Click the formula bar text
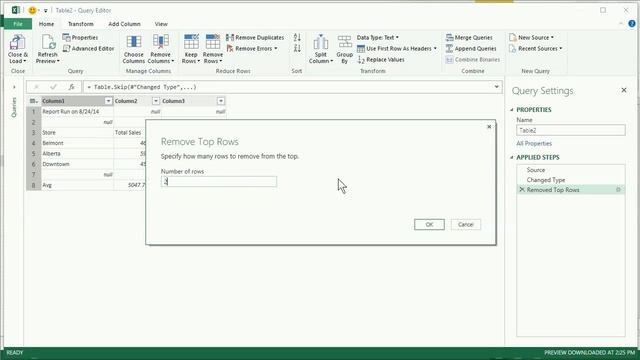 [142, 87]
